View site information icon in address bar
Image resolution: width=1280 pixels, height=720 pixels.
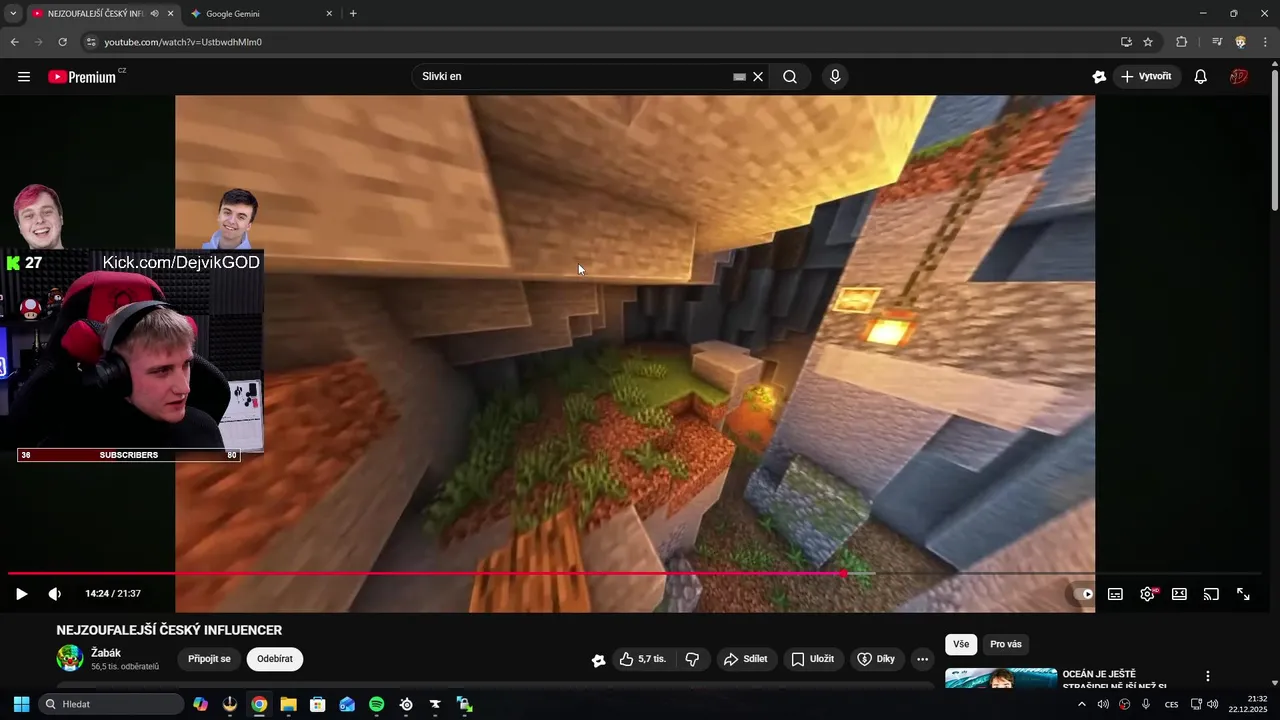pyautogui.click(x=91, y=42)
